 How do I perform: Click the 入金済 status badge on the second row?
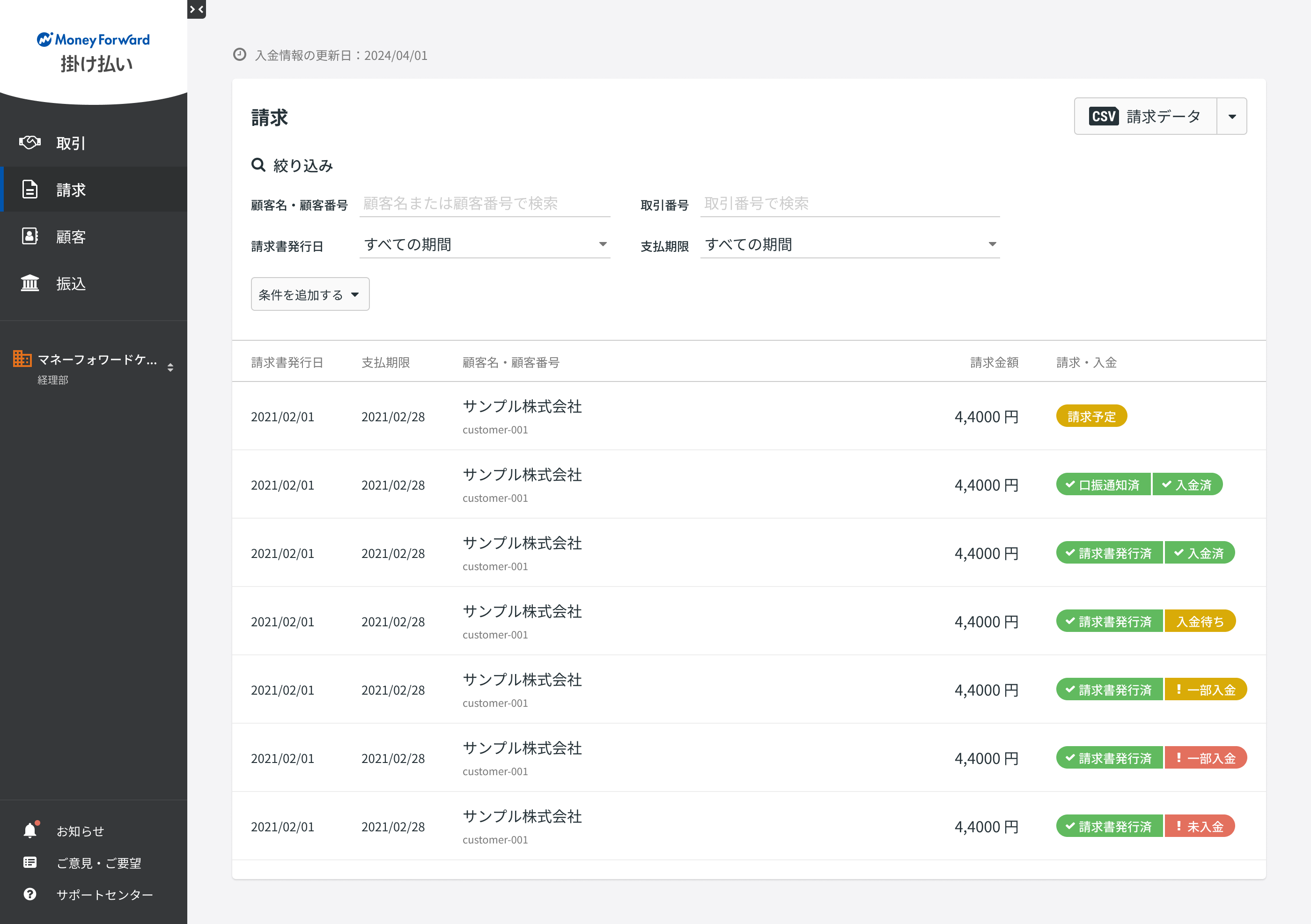1188,484
